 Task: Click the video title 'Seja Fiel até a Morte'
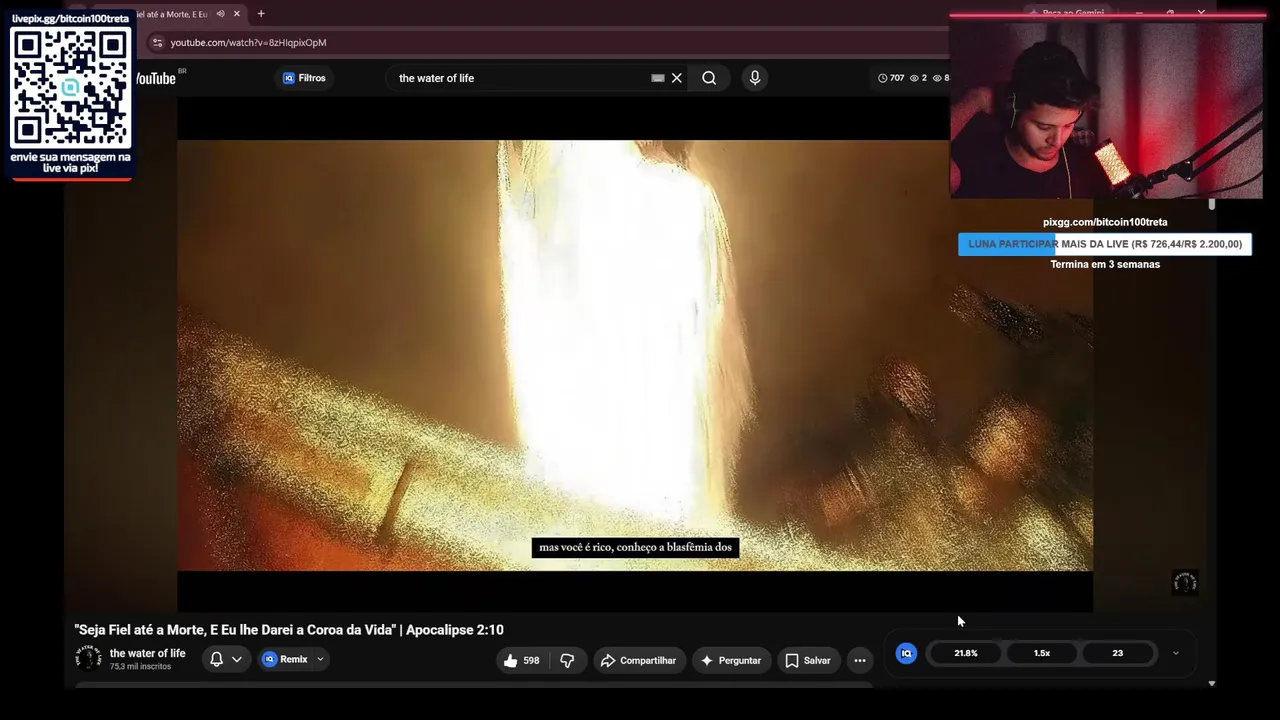click(289, 630)
